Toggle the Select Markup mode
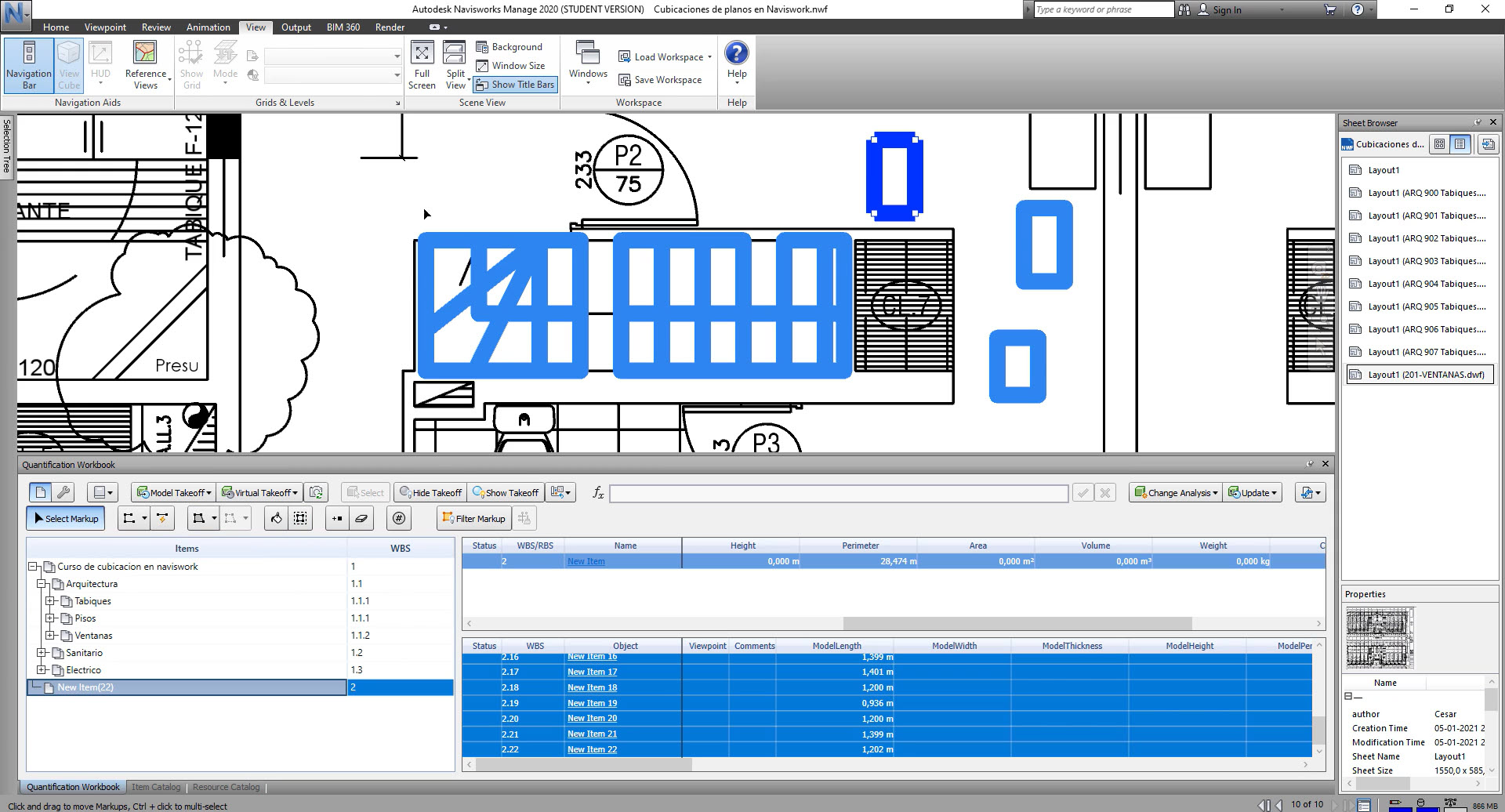1505x812 pixels. (66, 518)
